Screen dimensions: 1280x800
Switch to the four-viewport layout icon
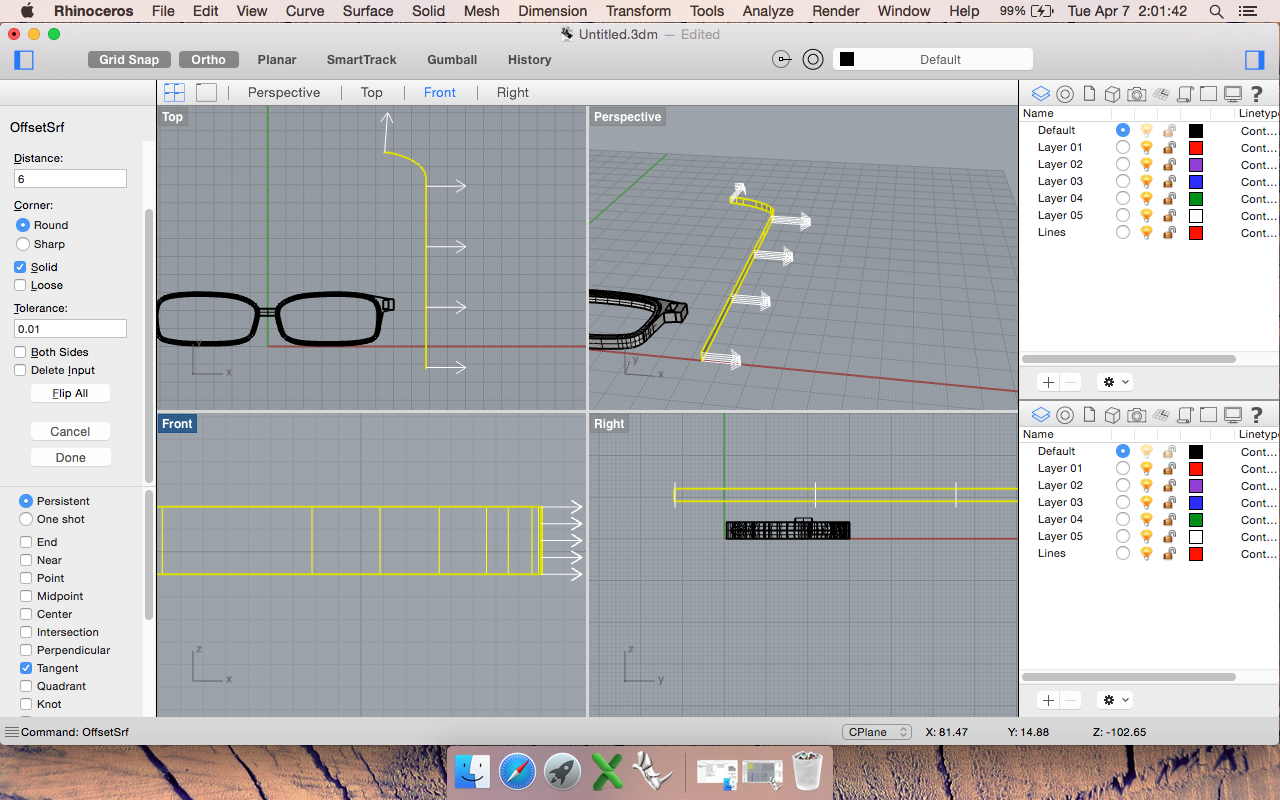[x=175, y=92]
